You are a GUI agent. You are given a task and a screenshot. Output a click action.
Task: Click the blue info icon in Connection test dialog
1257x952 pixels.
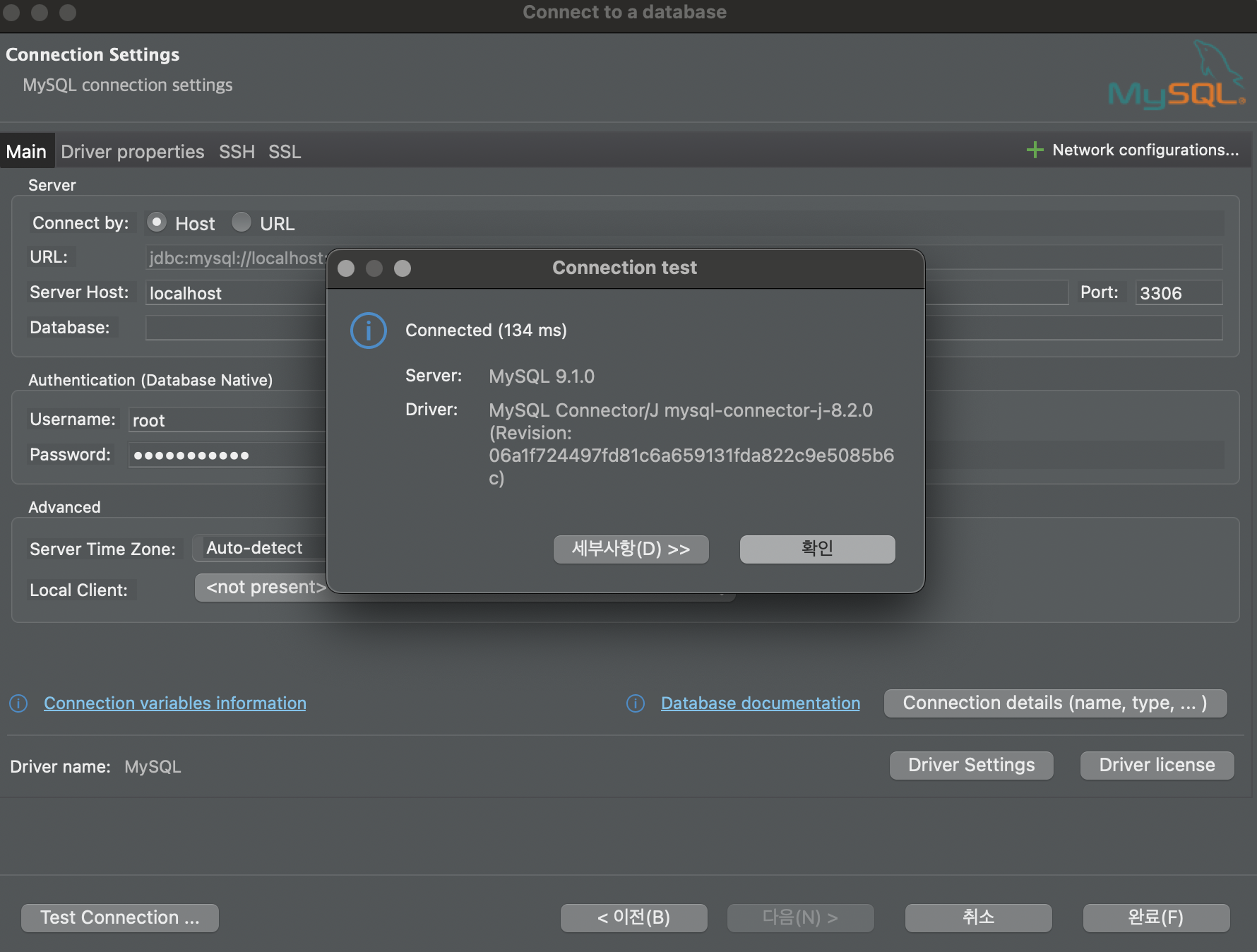pos(369,331)
